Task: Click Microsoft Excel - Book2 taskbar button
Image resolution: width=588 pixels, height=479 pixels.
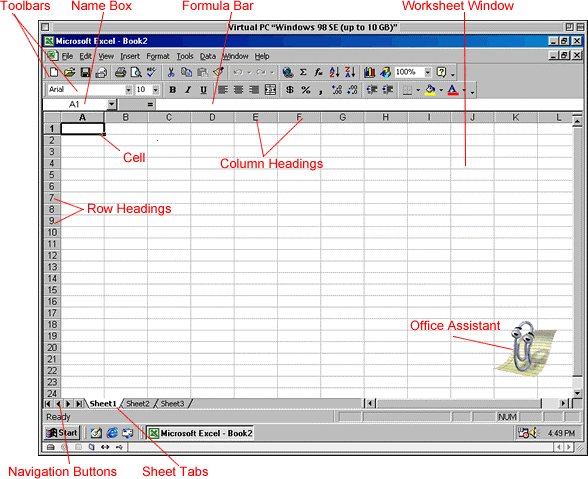Action: click(x=200, y=433)
